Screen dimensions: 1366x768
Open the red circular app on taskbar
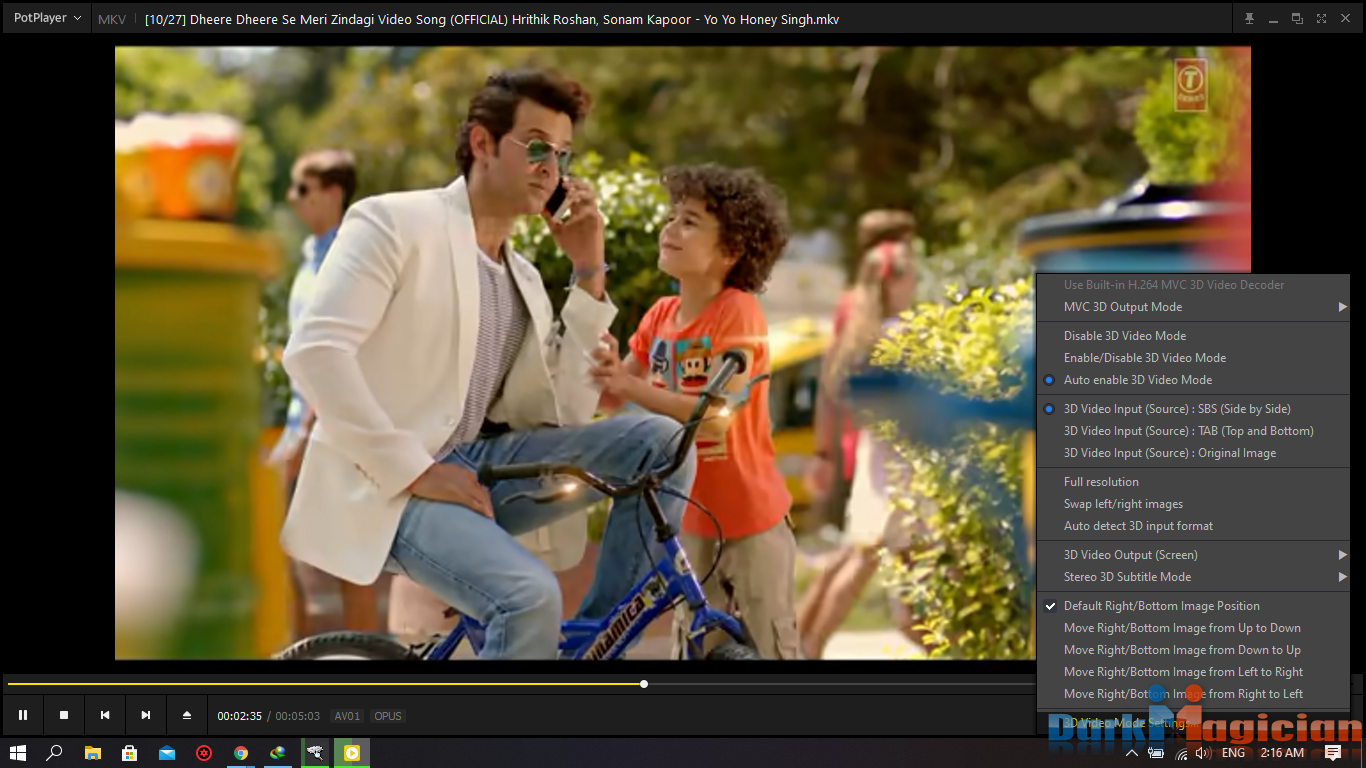click(204, 753)
